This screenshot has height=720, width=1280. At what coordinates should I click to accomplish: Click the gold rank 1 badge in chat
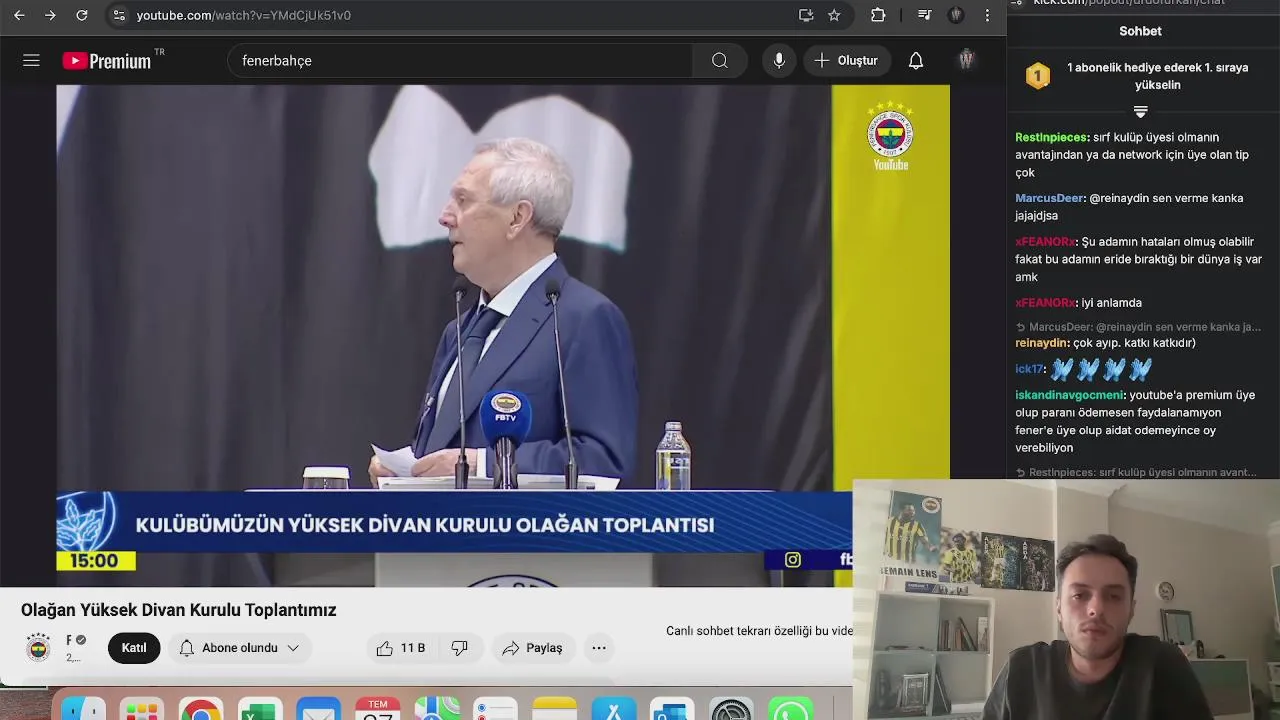(x=1038, y=76)
